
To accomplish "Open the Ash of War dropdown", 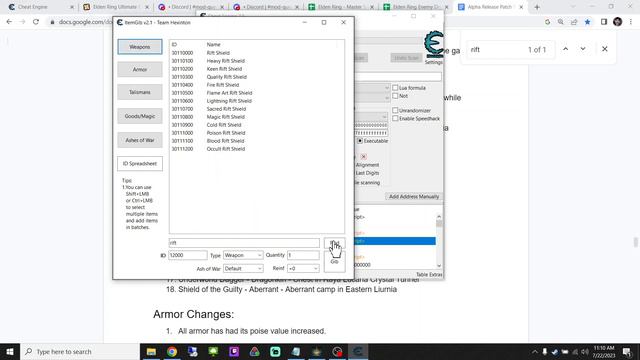I will pos(242,269).
